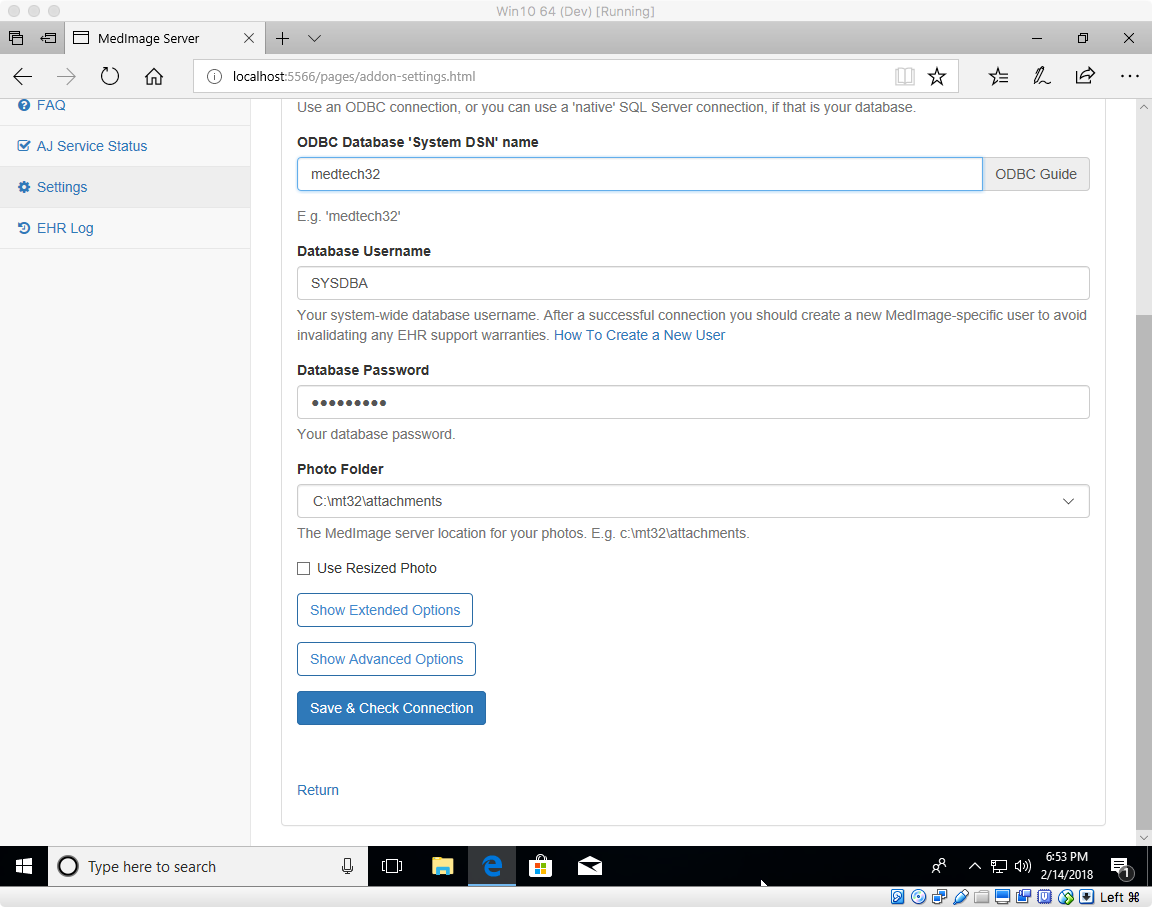Click the Cortana search box

[208, 867]
